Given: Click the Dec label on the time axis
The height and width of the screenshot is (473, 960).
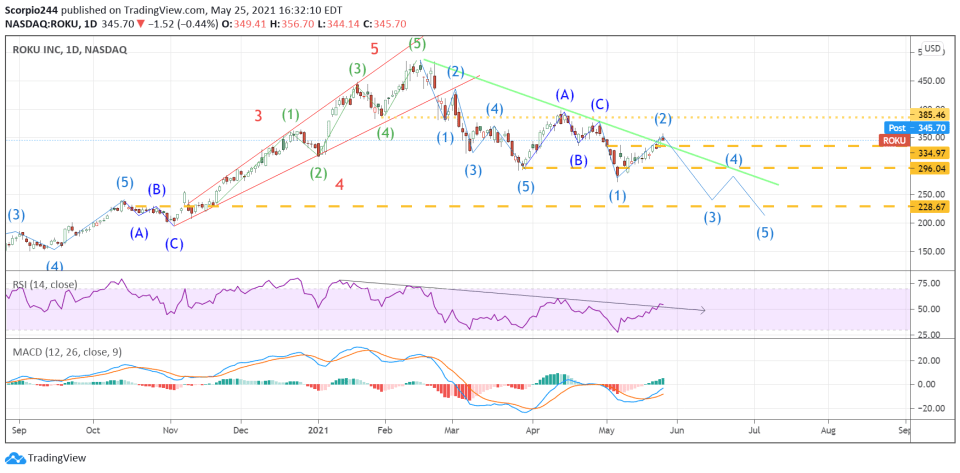Looking at the screenshot, I should [x=241, y=431].
